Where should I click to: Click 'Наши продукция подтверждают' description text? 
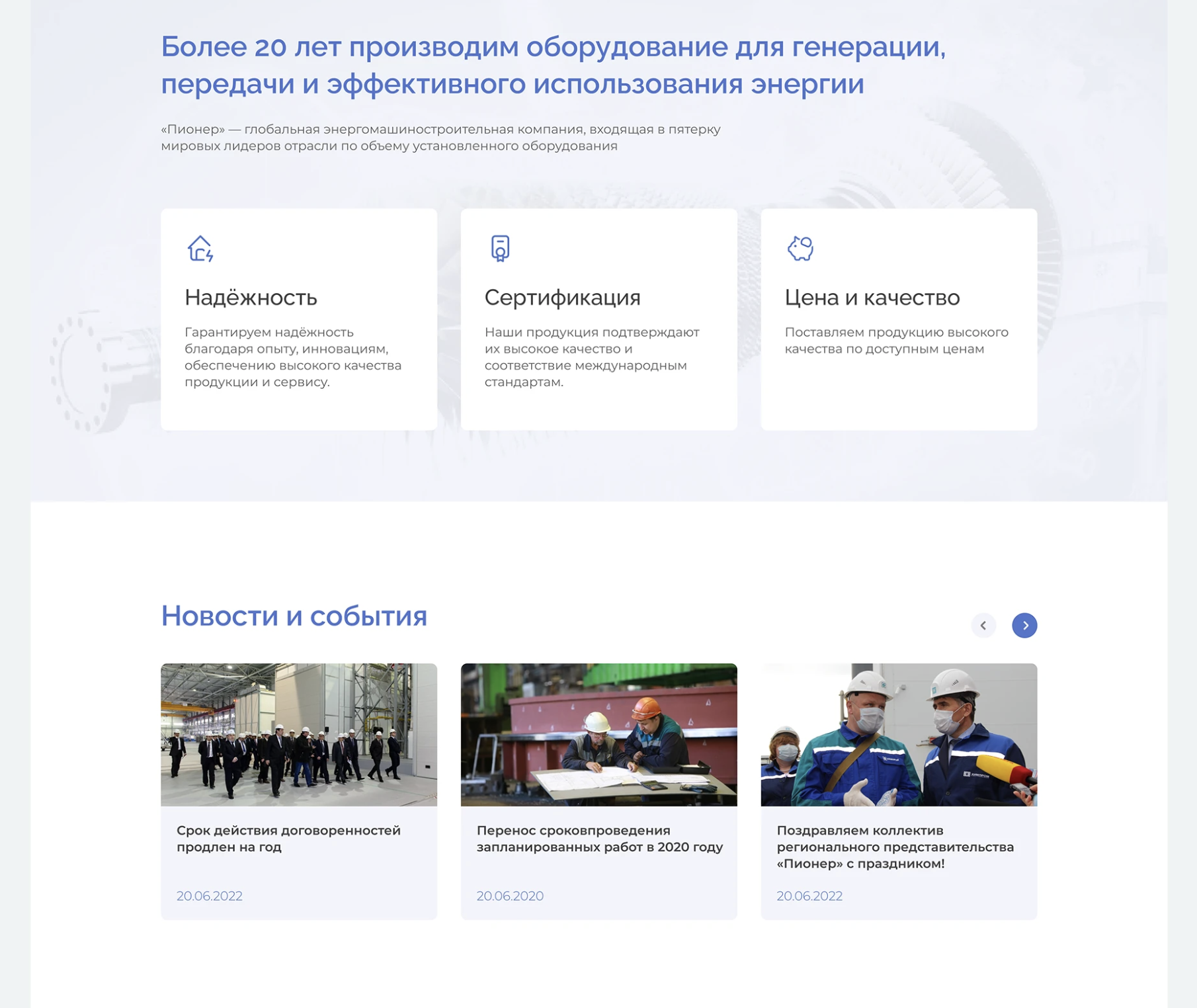click(x=592, y=357)
